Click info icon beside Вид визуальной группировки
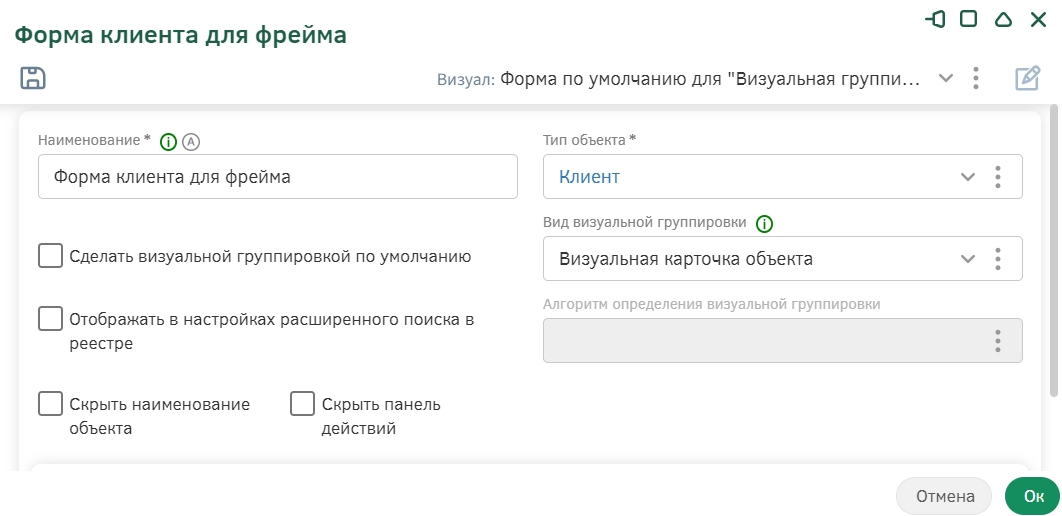The height and width of the screenshot is (516, 1062). [764, 223]
